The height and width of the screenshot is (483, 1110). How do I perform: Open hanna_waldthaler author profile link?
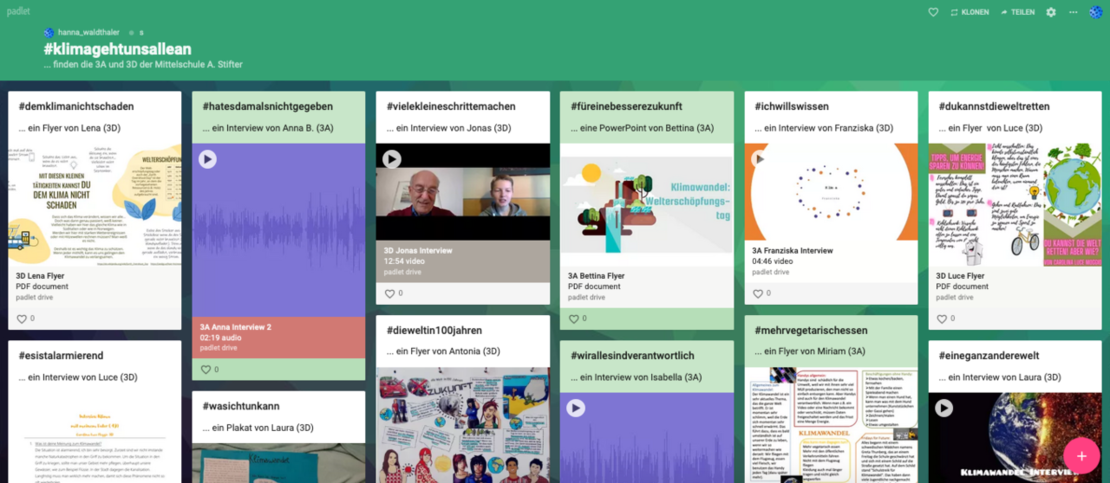click(x=86, y=33)
